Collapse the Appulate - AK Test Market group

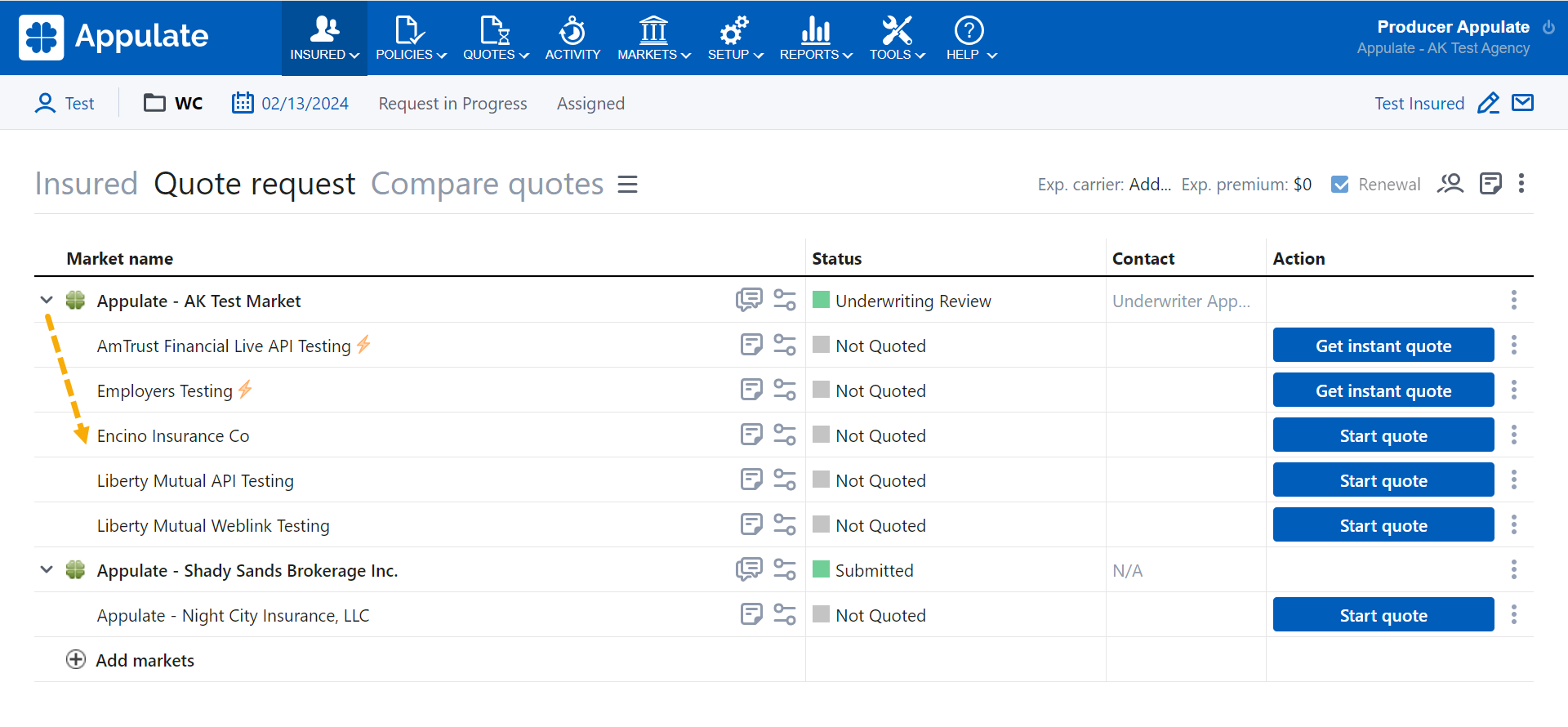click(47, 301)
